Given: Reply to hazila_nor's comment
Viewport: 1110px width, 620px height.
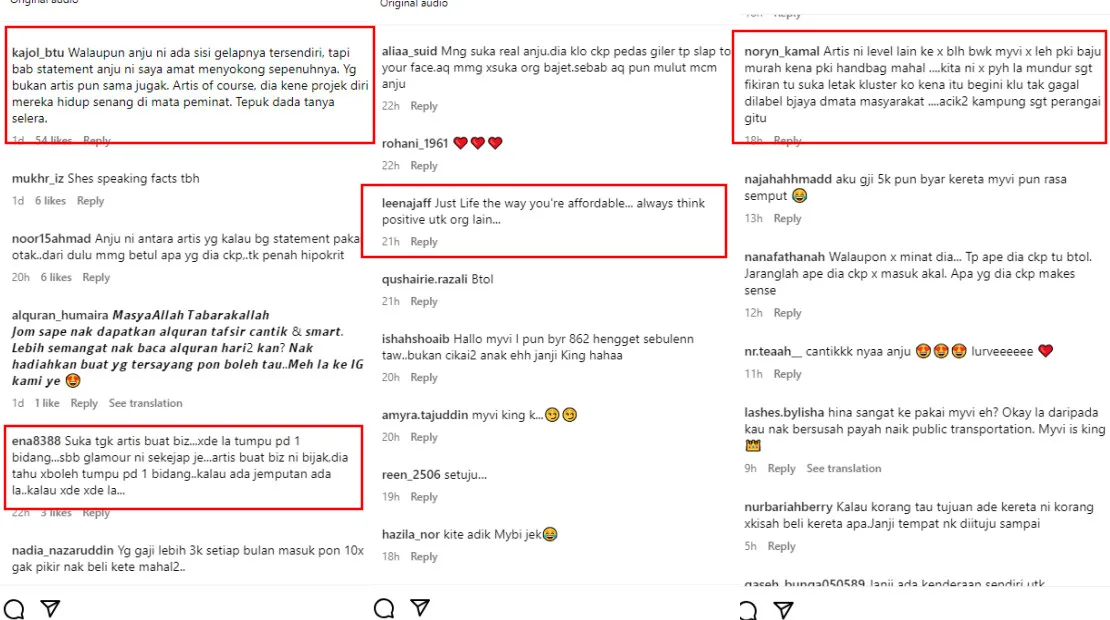Looking at the screenshot, I should point(424,557).
